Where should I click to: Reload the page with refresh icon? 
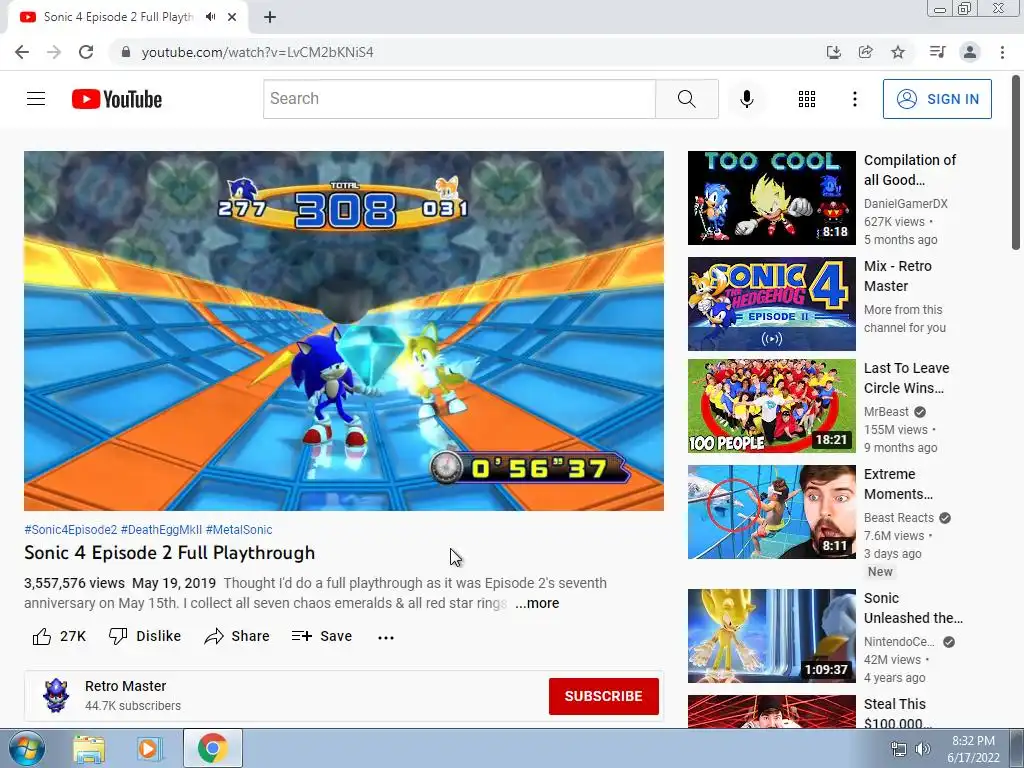(86, 52)
